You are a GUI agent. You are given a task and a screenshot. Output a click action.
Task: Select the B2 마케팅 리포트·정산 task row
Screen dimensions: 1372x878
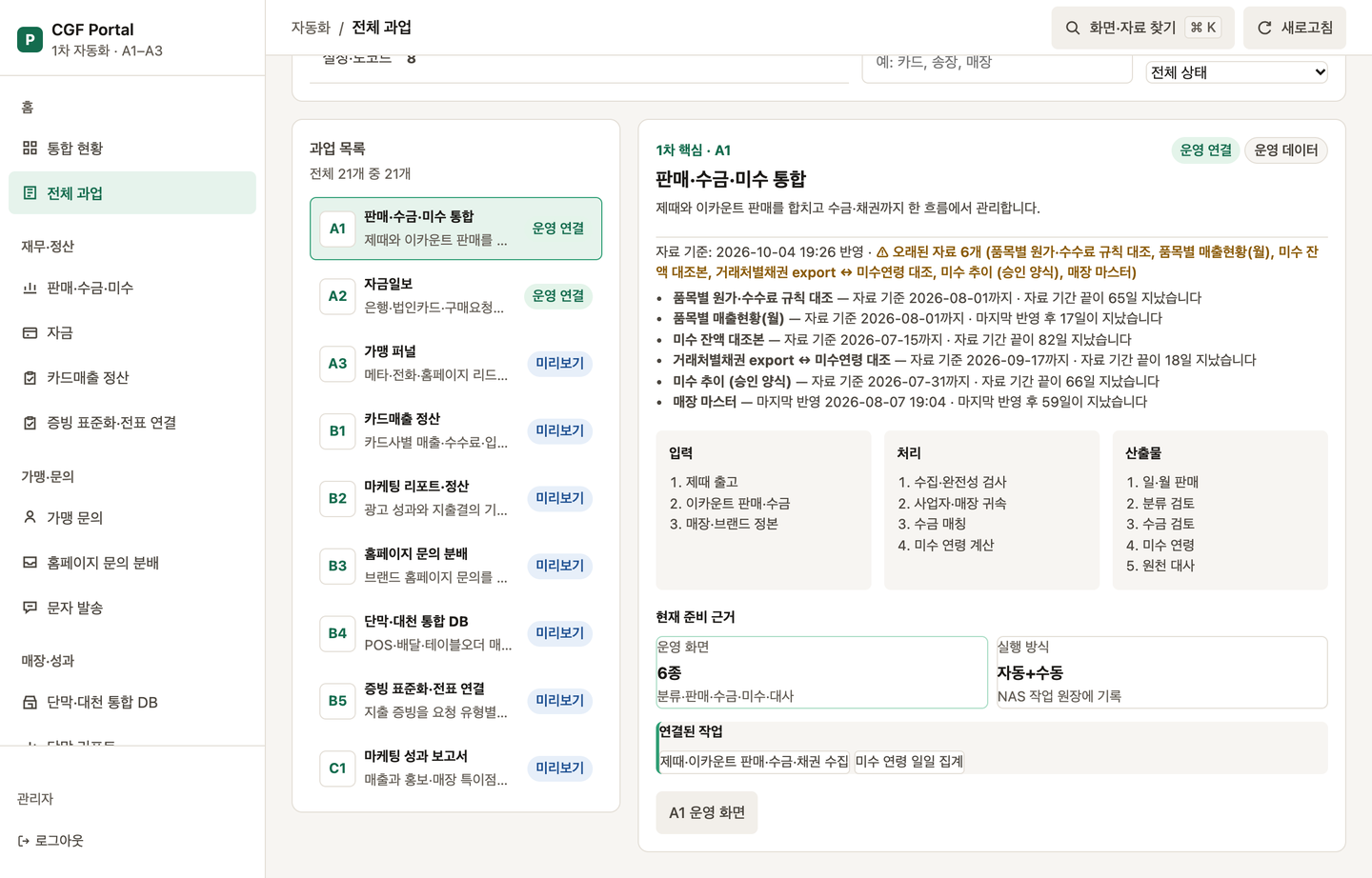coord(455,498)
